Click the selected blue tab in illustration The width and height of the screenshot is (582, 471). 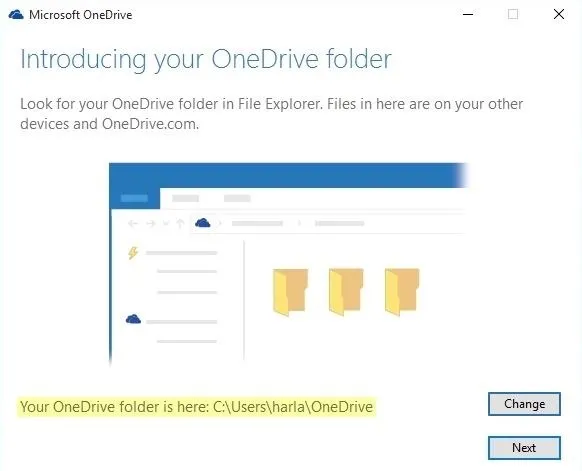tap(134, 198)
